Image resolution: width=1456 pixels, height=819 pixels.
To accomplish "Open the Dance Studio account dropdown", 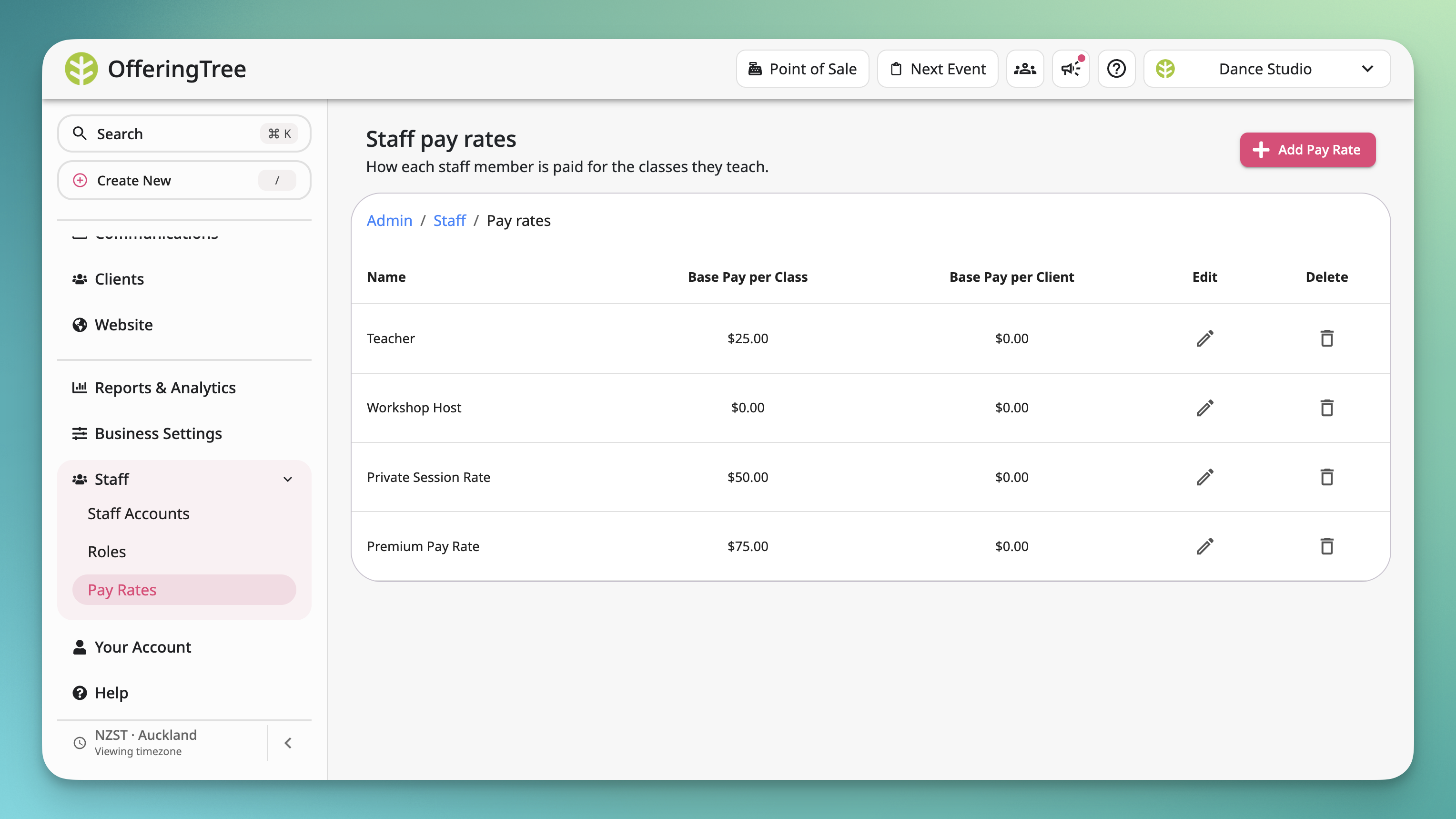I will point(1267,69).
